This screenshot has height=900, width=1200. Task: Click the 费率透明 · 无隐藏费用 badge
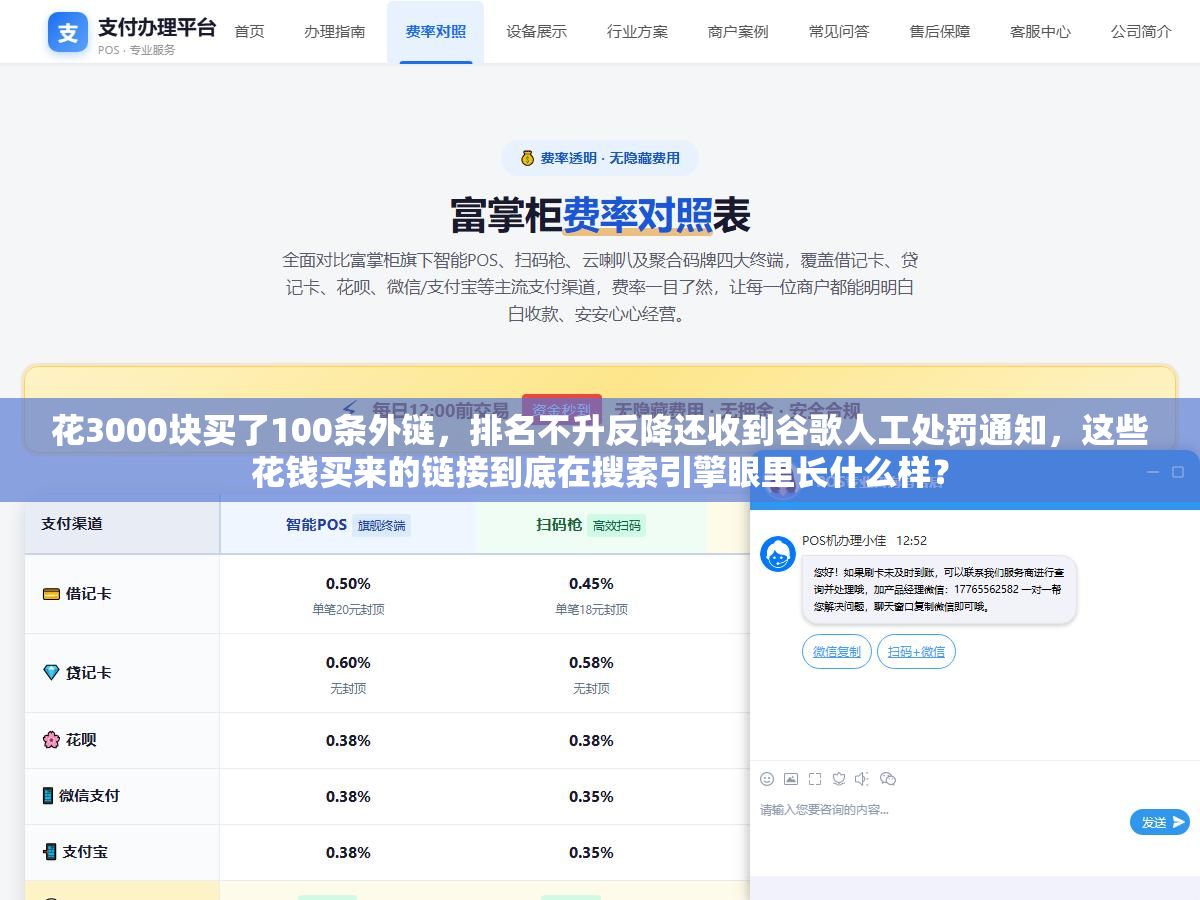tap(600, 158)
